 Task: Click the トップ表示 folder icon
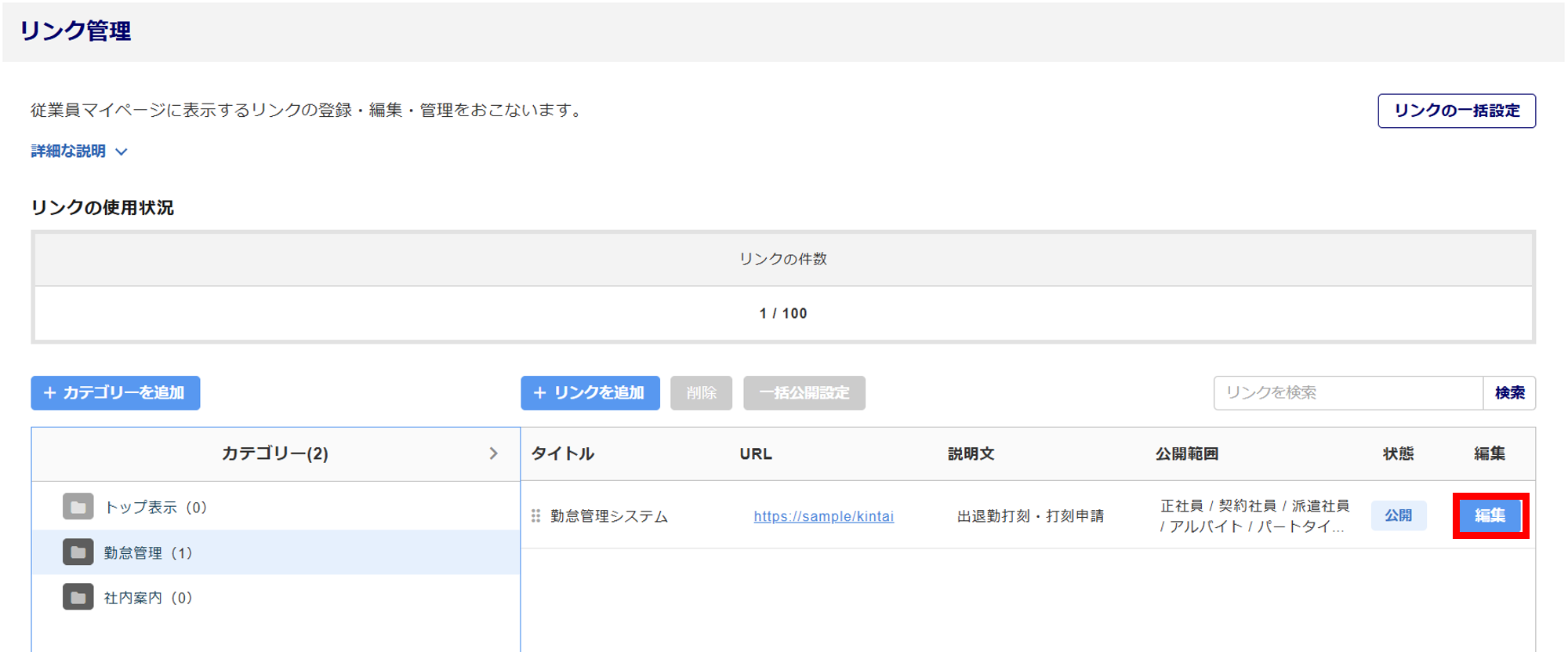[x=78, y=507]
